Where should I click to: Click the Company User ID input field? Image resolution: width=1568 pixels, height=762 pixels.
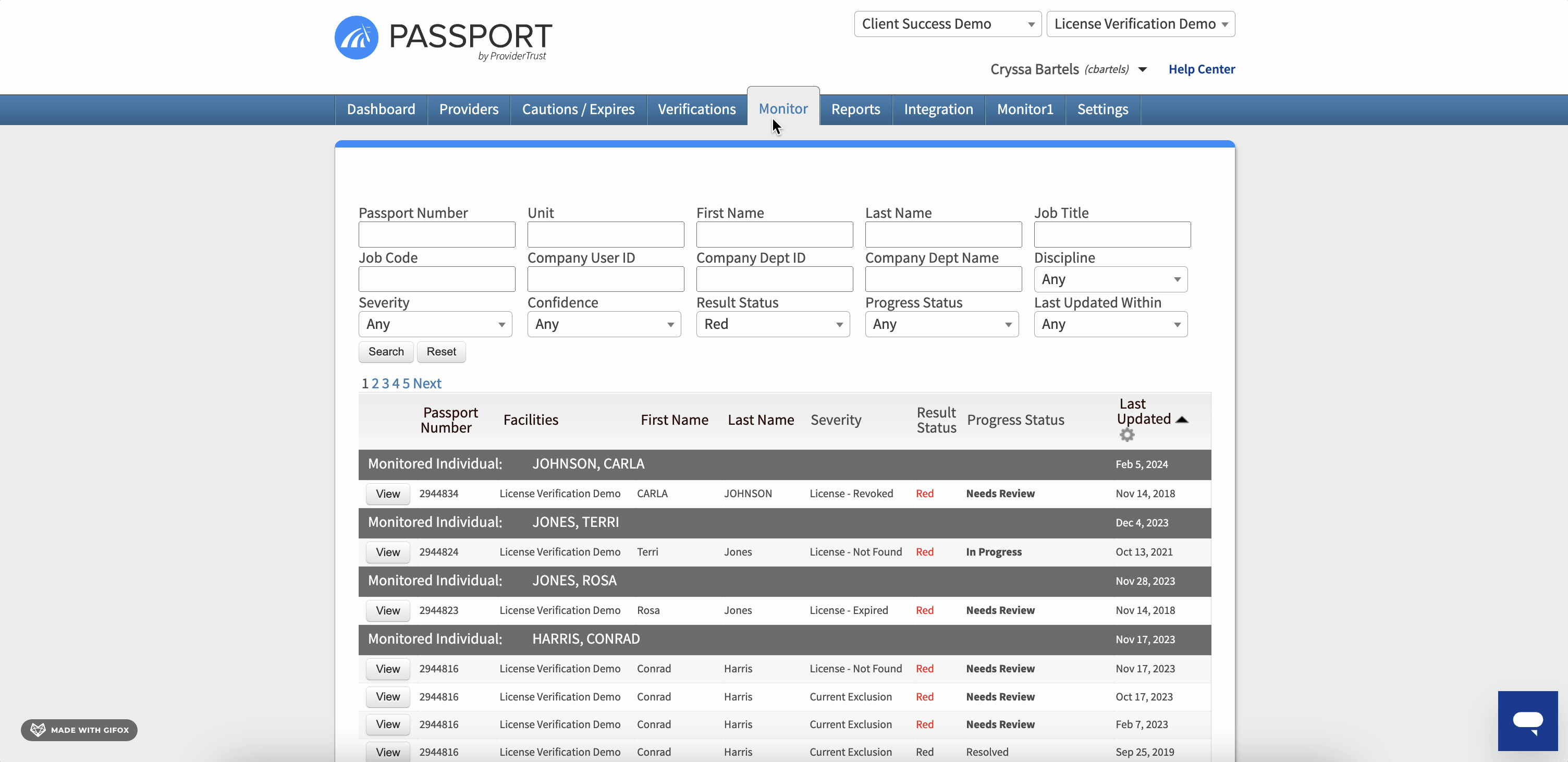[606, 279]
